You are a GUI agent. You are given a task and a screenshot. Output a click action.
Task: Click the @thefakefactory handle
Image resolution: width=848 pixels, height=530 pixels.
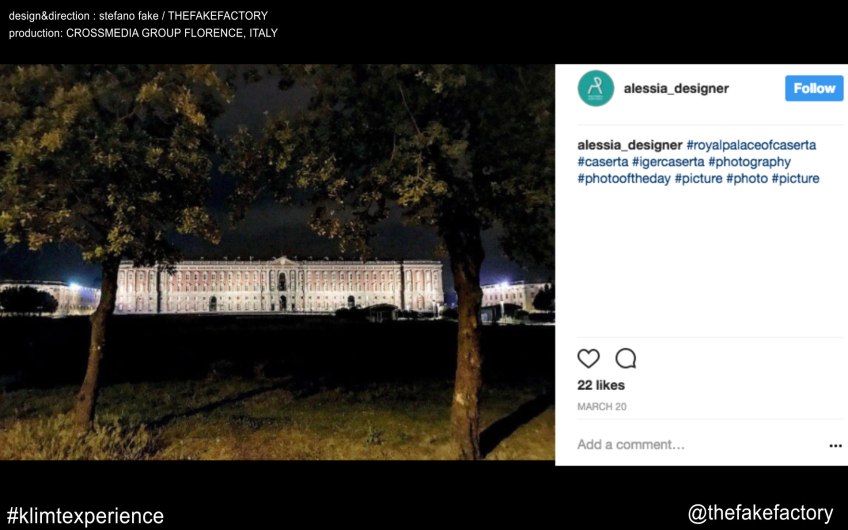coord(760,513)
